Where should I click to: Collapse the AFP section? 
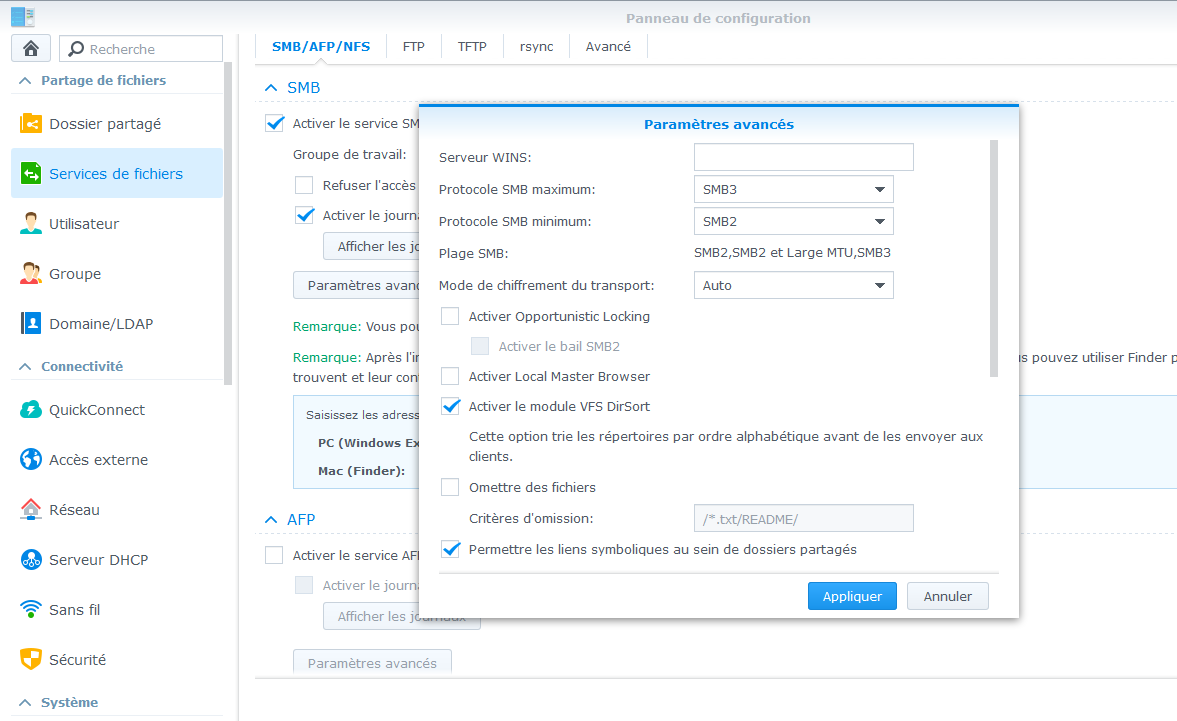point(271,519)
